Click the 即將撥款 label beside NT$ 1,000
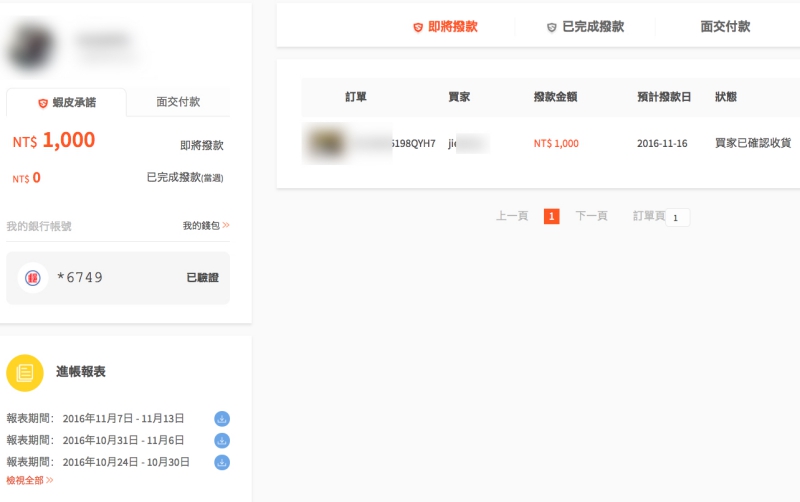 tap(202, 145)
